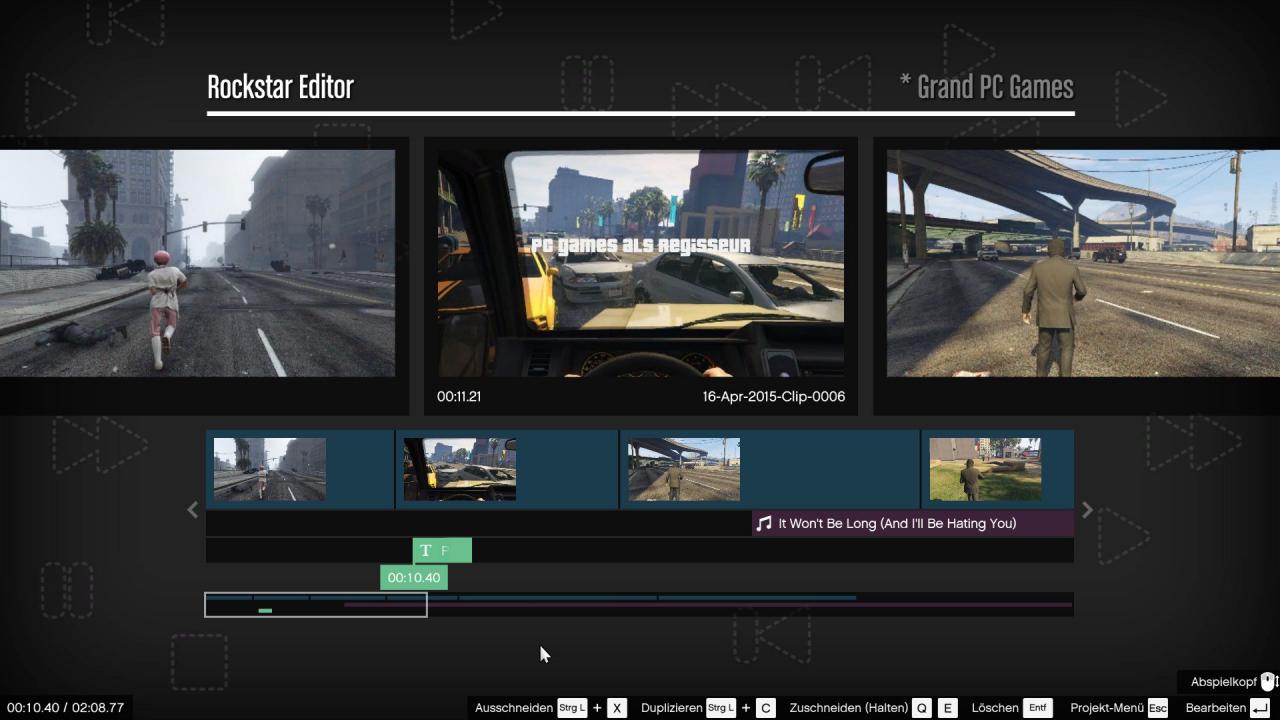This screenshot has width=1280, height=720.
Task: Click the T text icon on the text track
Action: [426, 551]
